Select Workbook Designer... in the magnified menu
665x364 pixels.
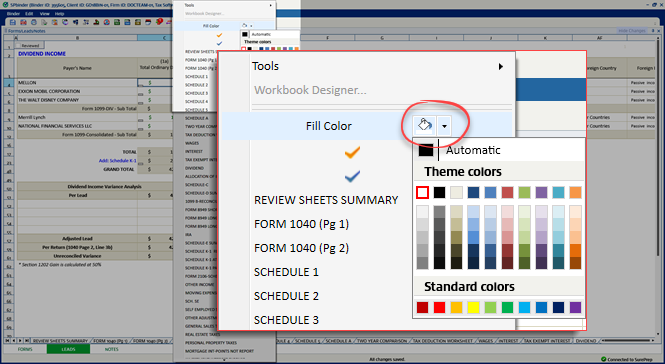310,90
